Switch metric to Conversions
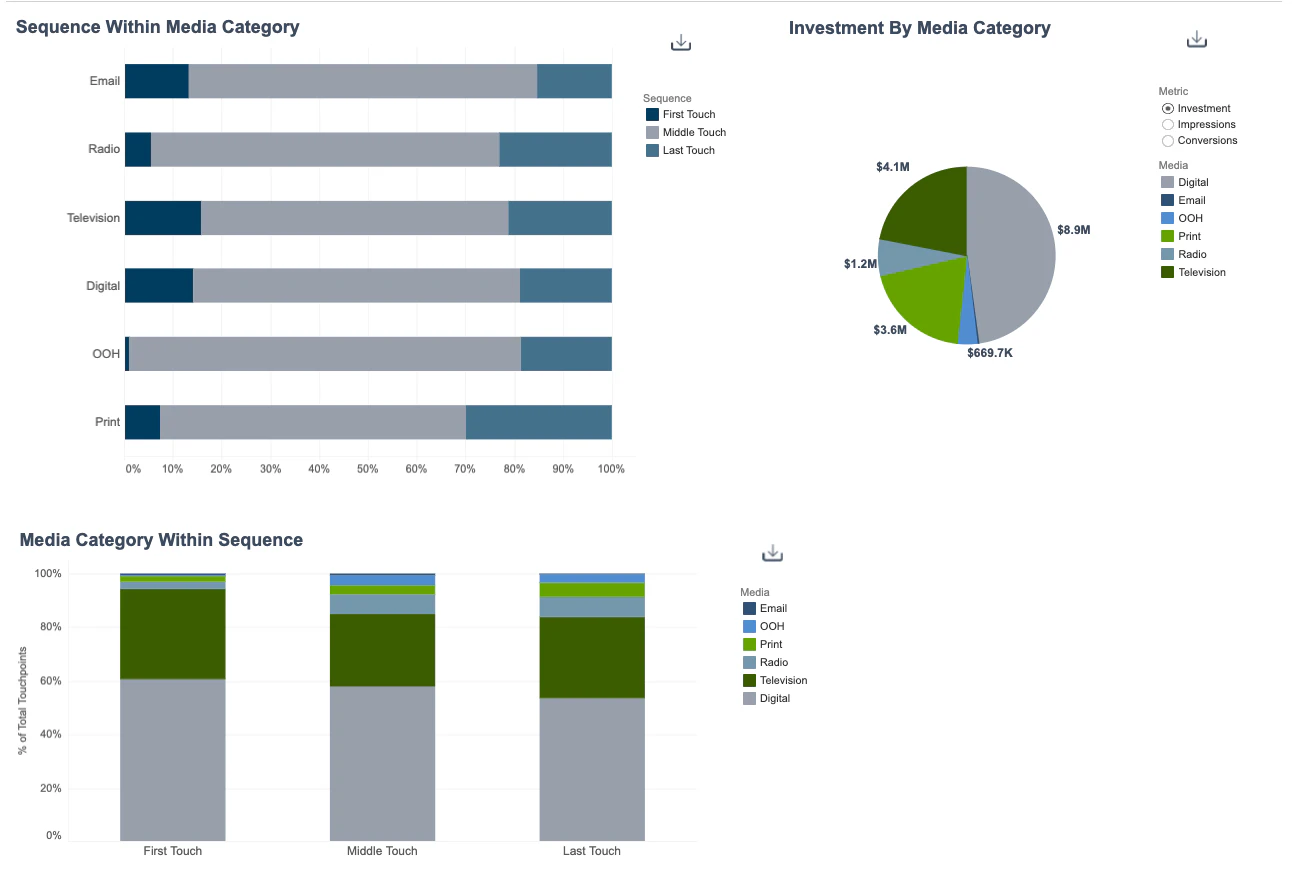Image resolution: width=1293 pixels, height=882 pixels. [1167, 140]
